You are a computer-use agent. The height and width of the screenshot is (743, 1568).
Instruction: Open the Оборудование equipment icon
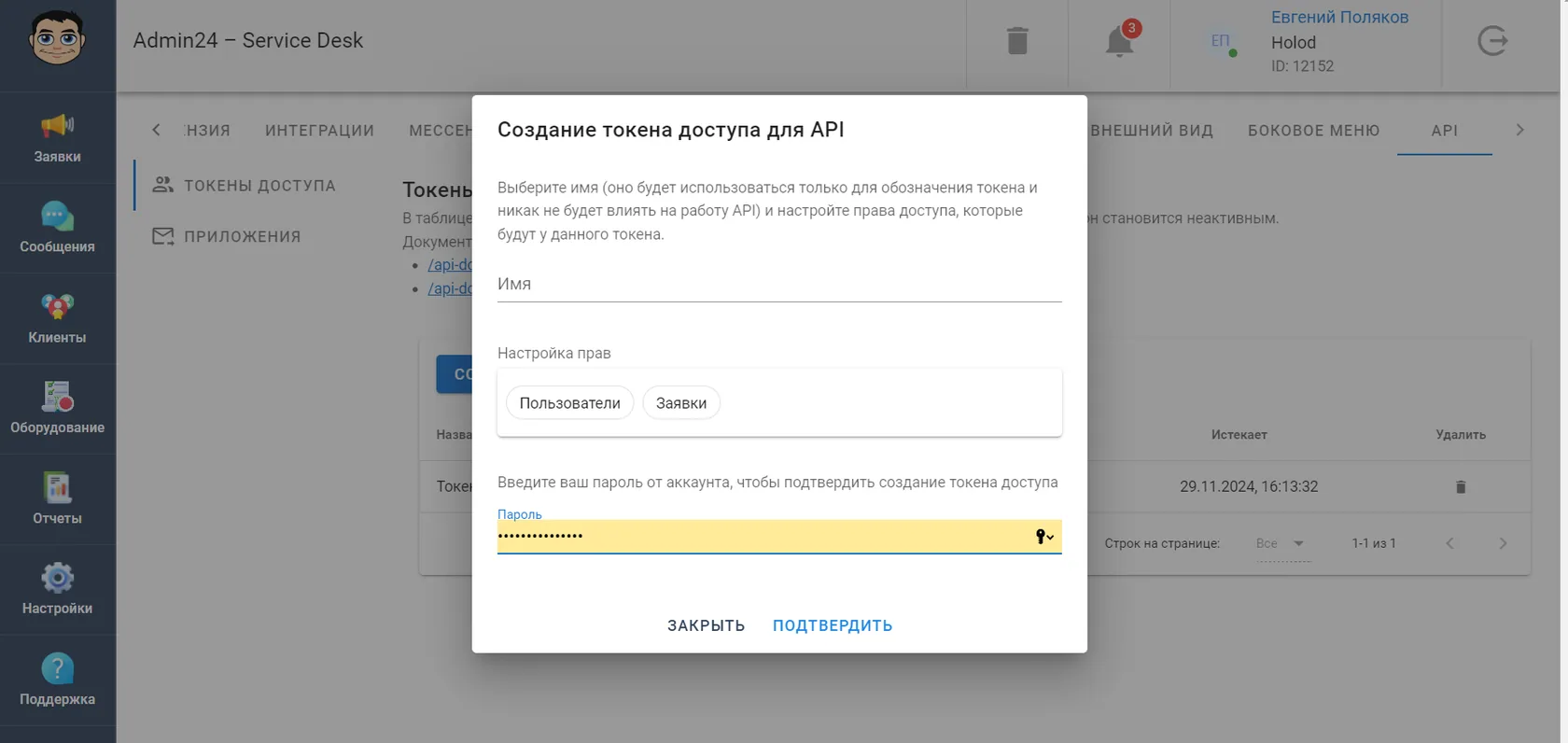57,397
